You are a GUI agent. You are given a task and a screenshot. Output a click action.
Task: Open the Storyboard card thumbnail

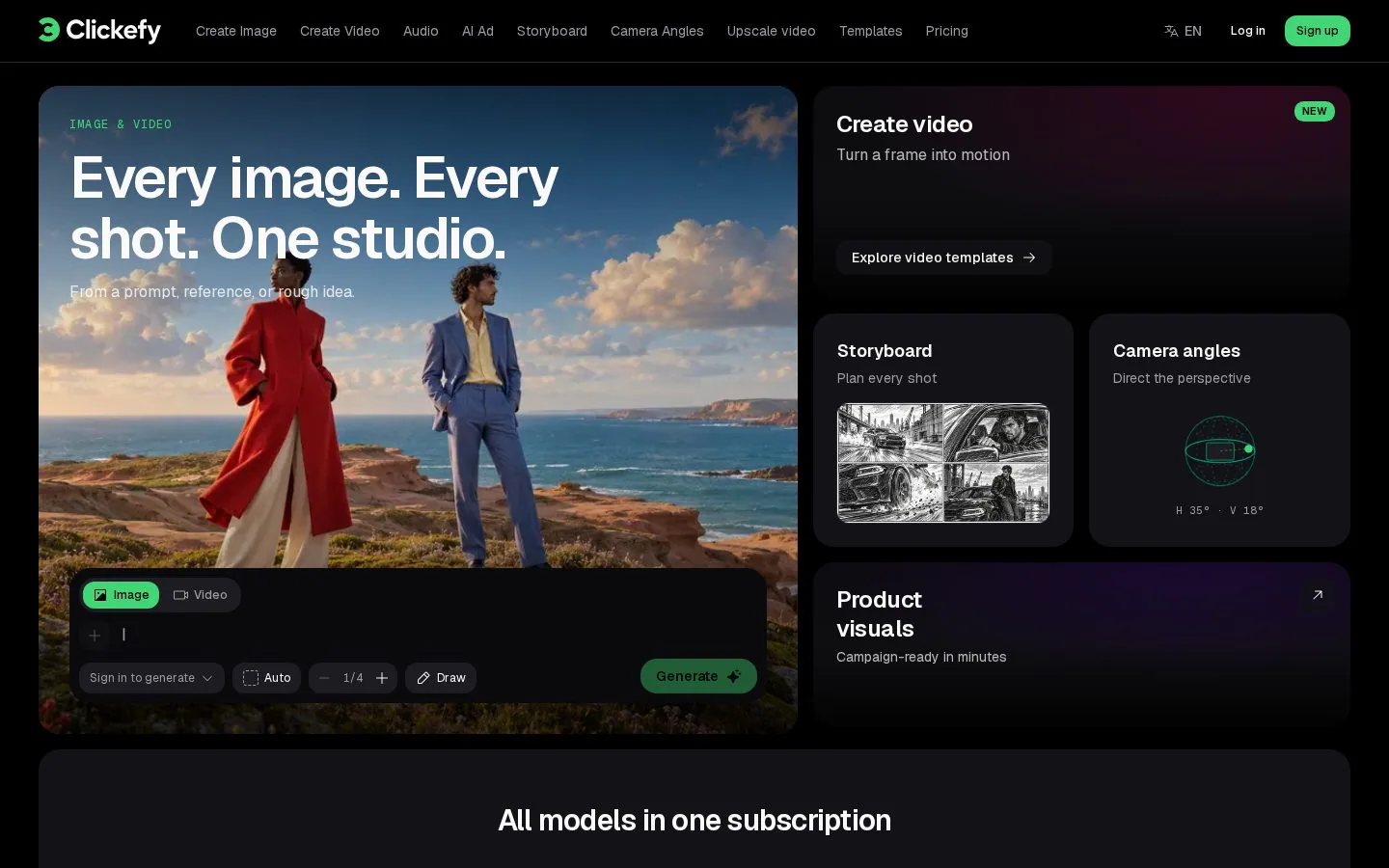943,463
